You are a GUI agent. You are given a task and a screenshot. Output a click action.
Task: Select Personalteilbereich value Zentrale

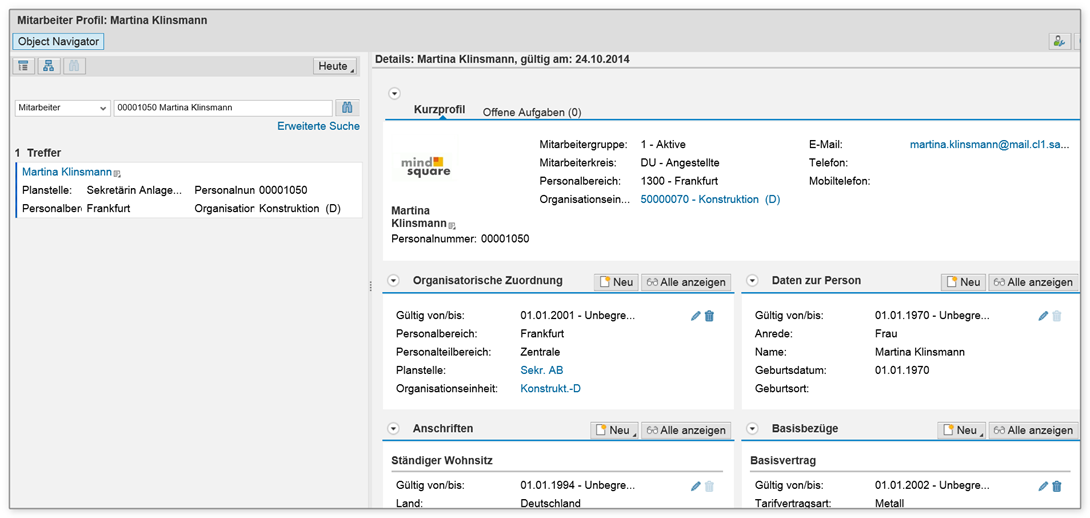pos(540,352)
